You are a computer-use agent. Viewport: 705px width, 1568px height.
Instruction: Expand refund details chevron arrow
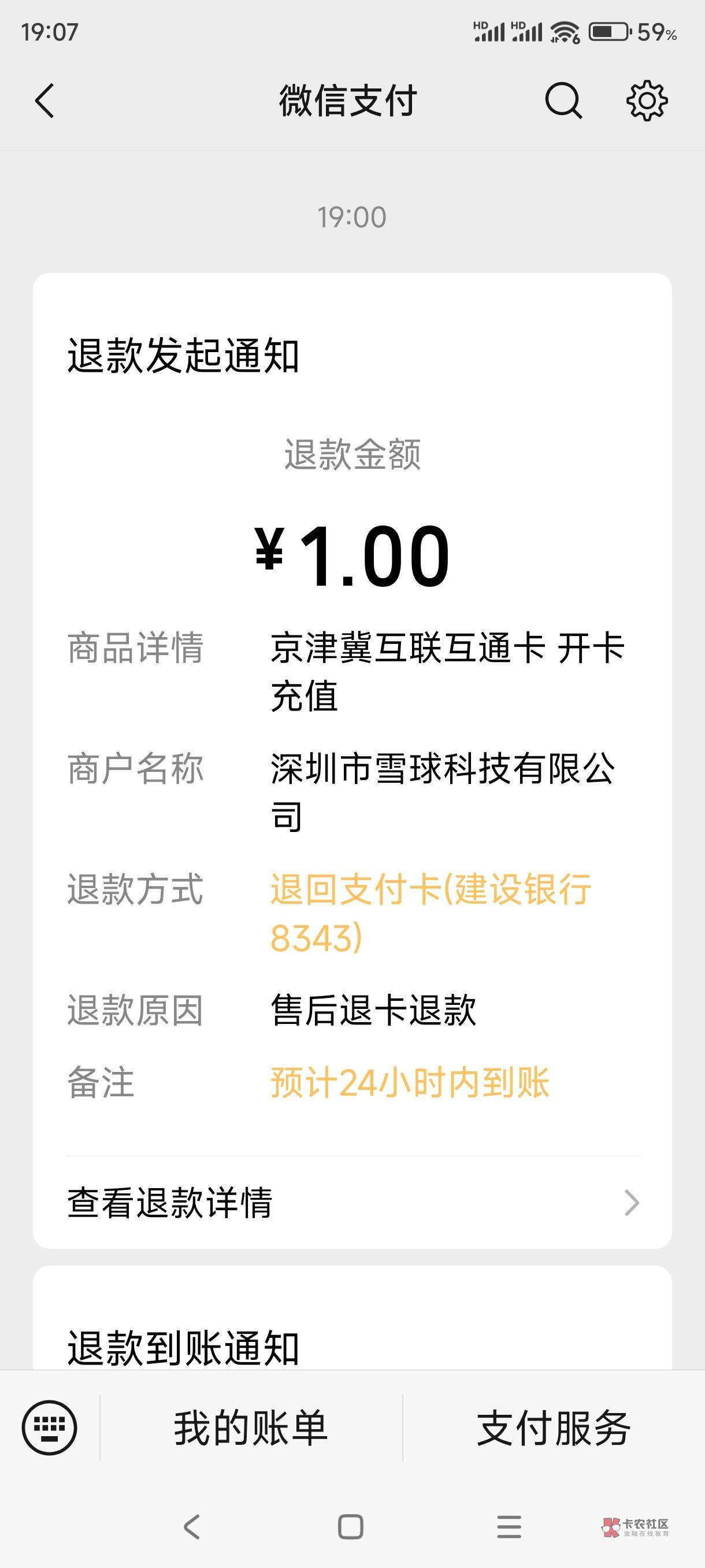tap(632, 1203)
